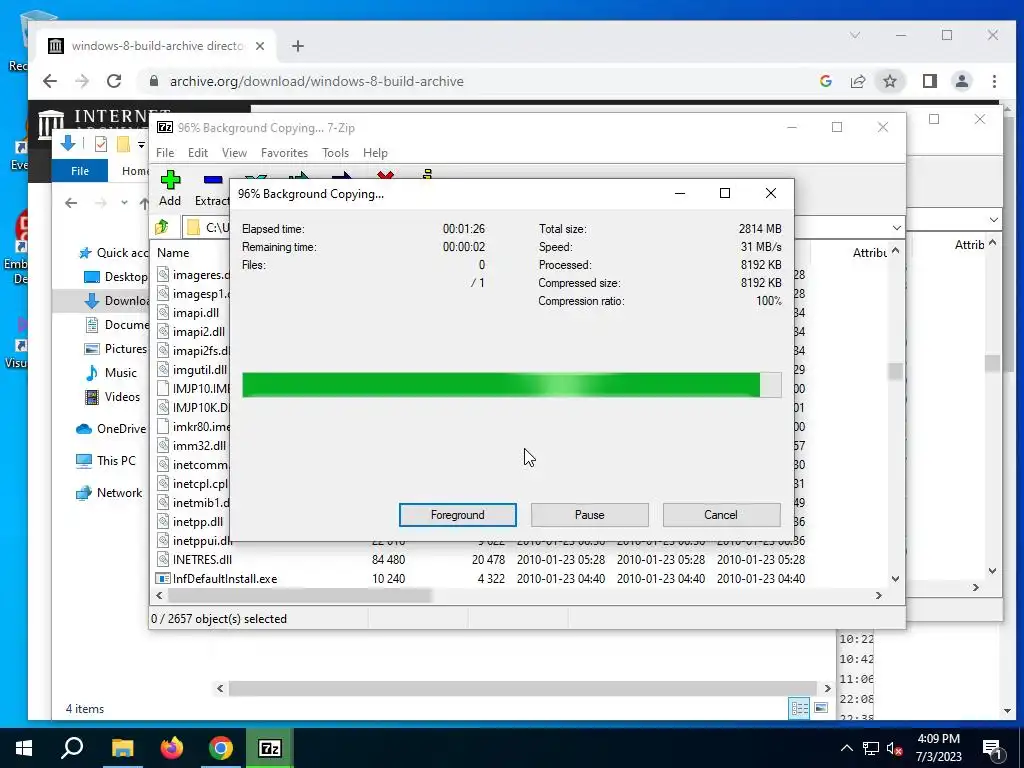Switch Explorer to large icons view

(821, 709)
